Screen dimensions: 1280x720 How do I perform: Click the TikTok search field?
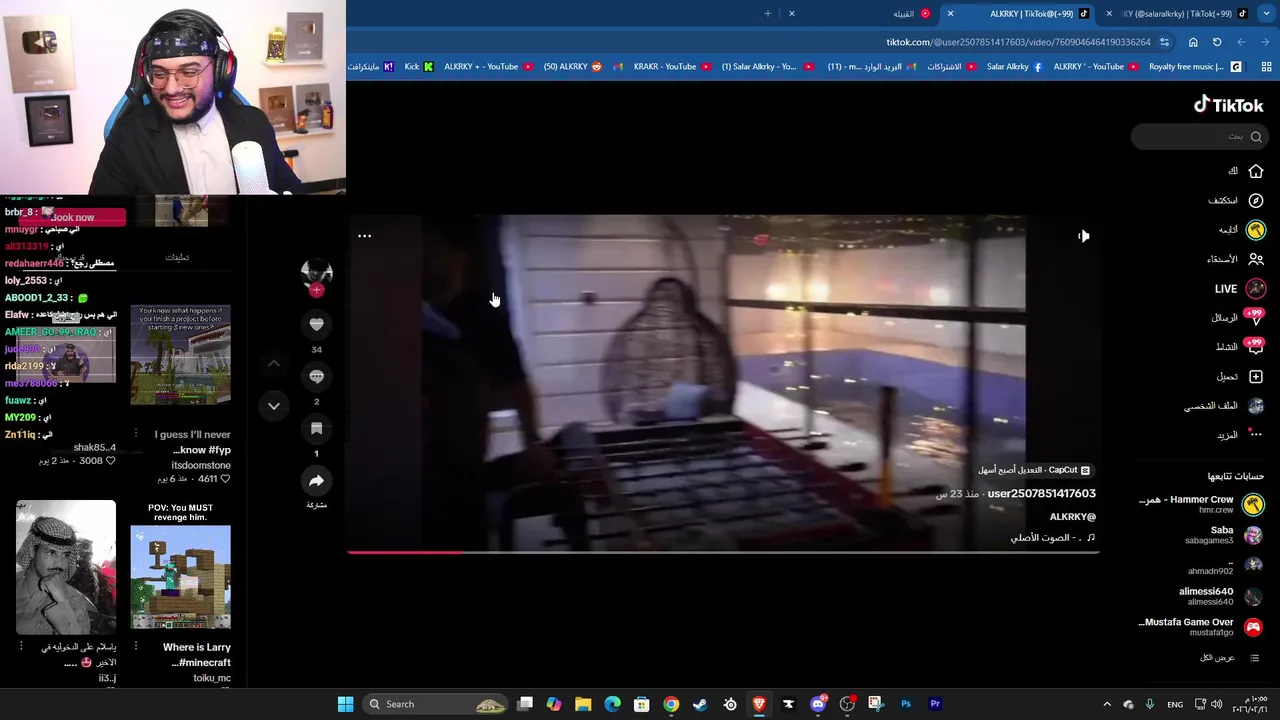tap(1198, 137)
